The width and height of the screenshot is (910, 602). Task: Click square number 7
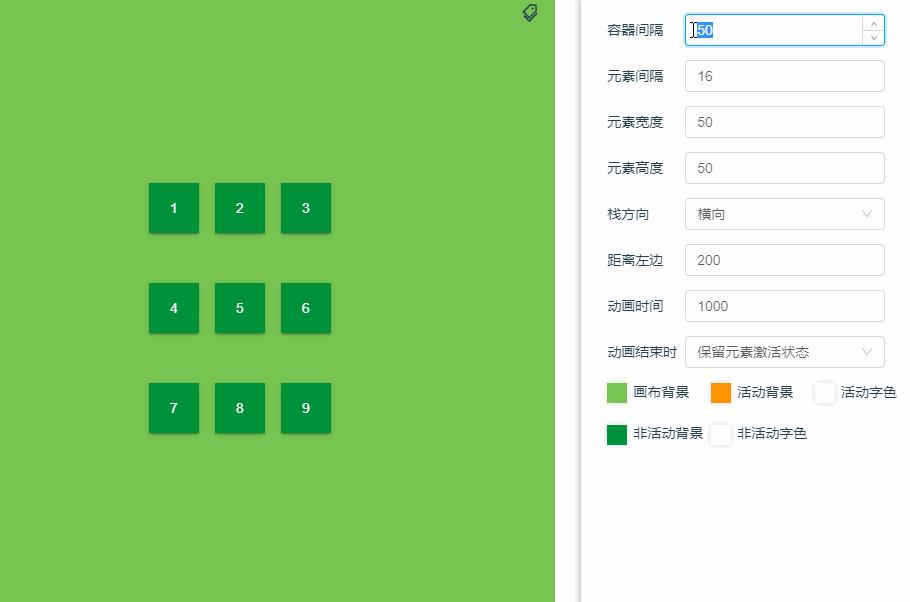point(174,408)
